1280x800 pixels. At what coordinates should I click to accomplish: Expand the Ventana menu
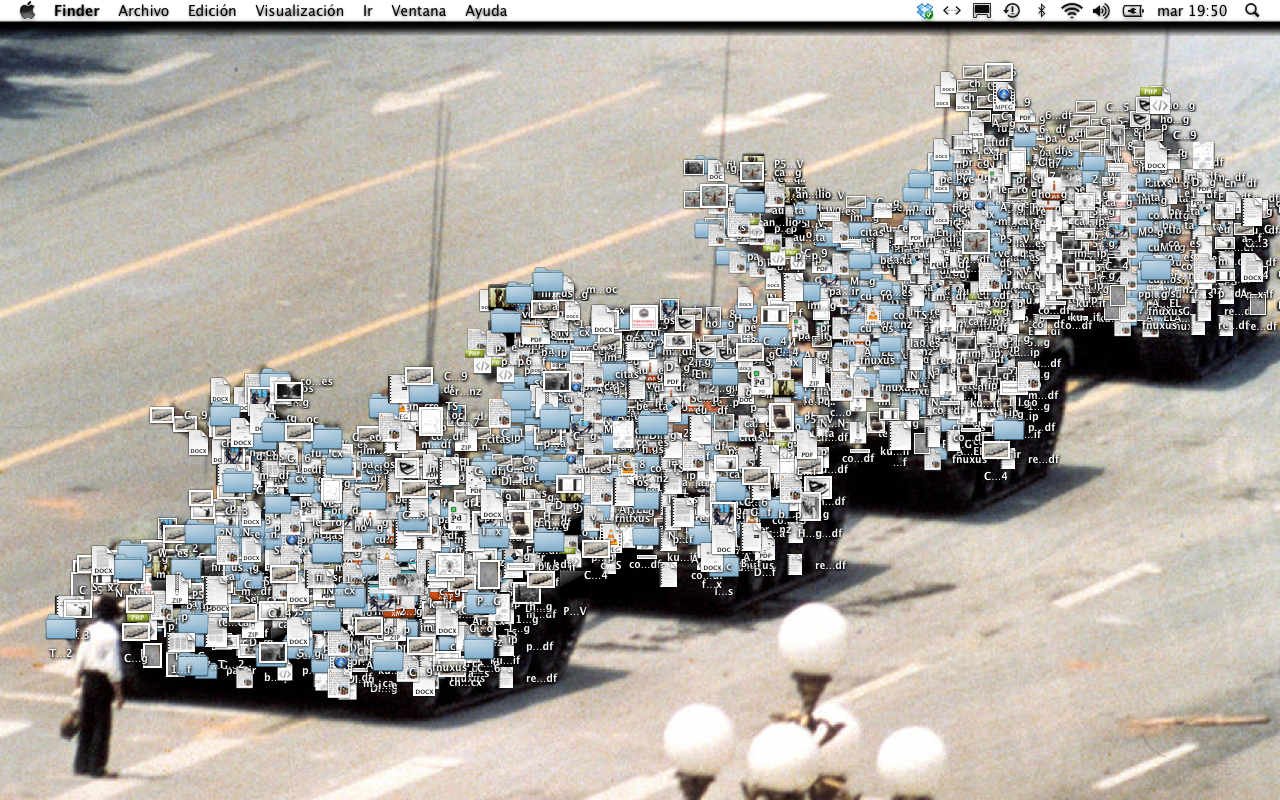419,11
